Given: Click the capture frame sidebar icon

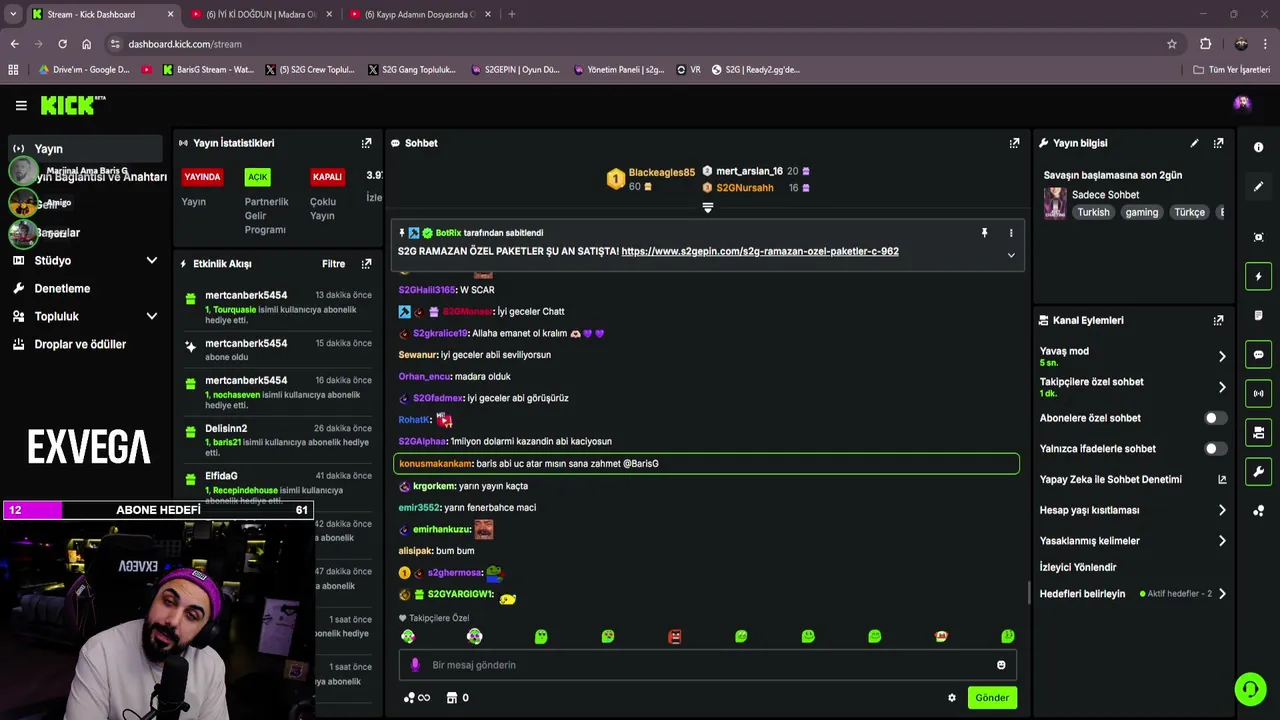Looking at the screenshot, I should [x=1258, y=237].
